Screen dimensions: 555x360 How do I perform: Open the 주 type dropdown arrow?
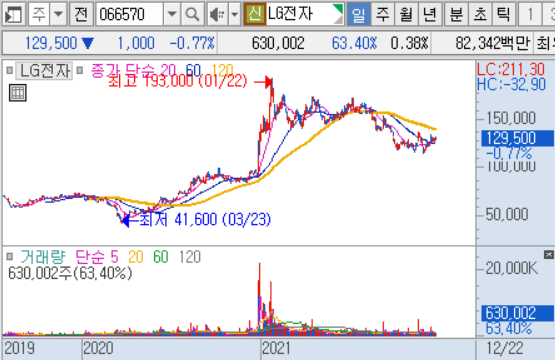(58, 15)
